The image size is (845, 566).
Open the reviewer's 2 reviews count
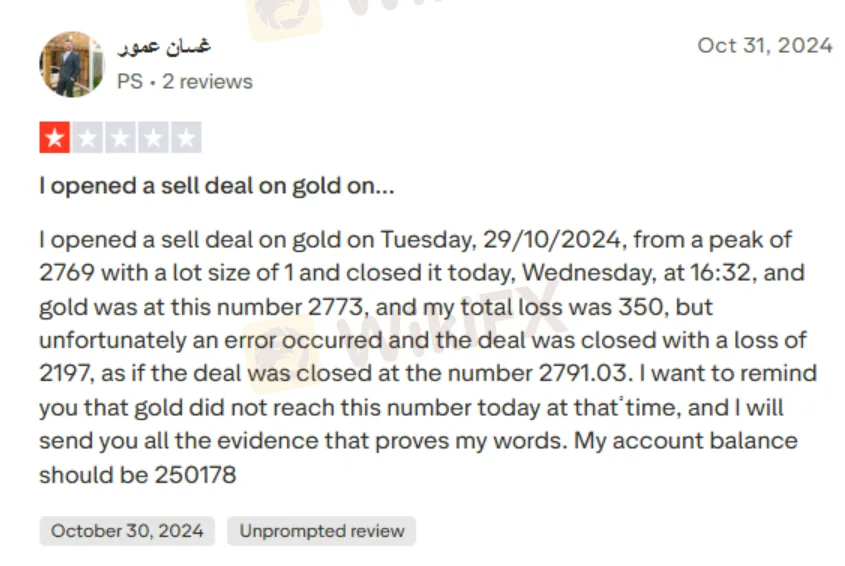[x=207, y=82]
